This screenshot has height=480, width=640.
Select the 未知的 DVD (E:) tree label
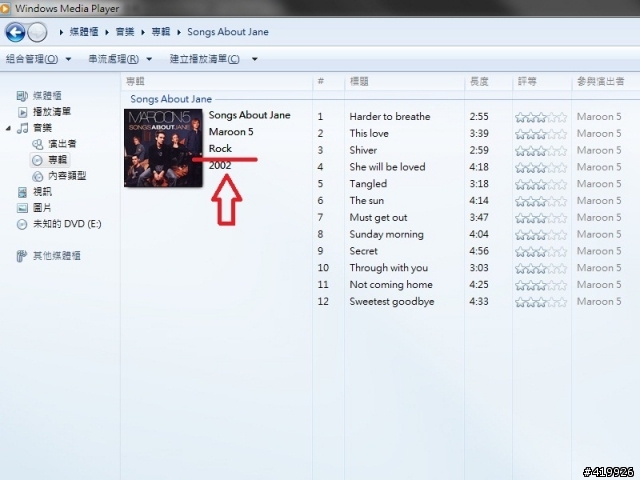click(67, 224)
